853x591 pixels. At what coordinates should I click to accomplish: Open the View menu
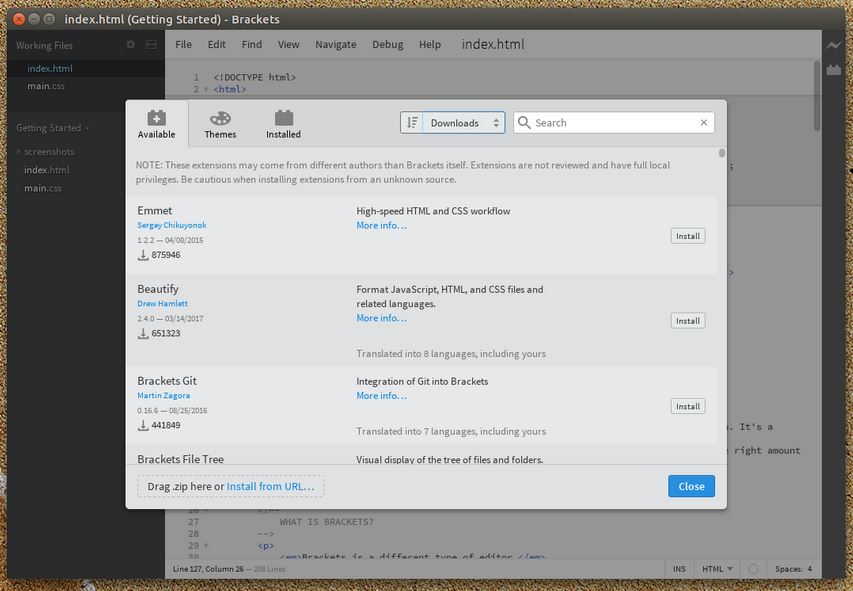pos(288,45)
